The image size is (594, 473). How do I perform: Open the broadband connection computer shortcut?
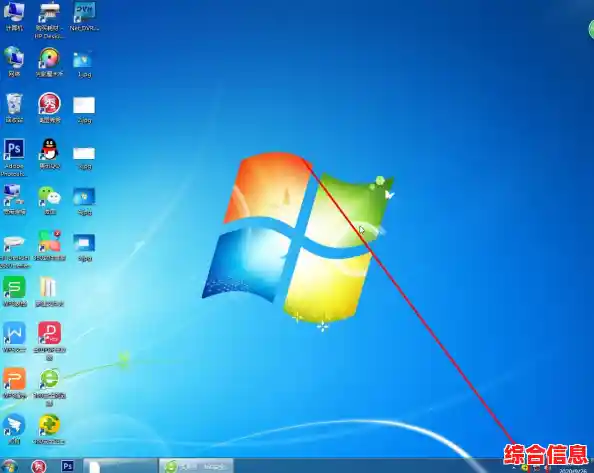14,200
